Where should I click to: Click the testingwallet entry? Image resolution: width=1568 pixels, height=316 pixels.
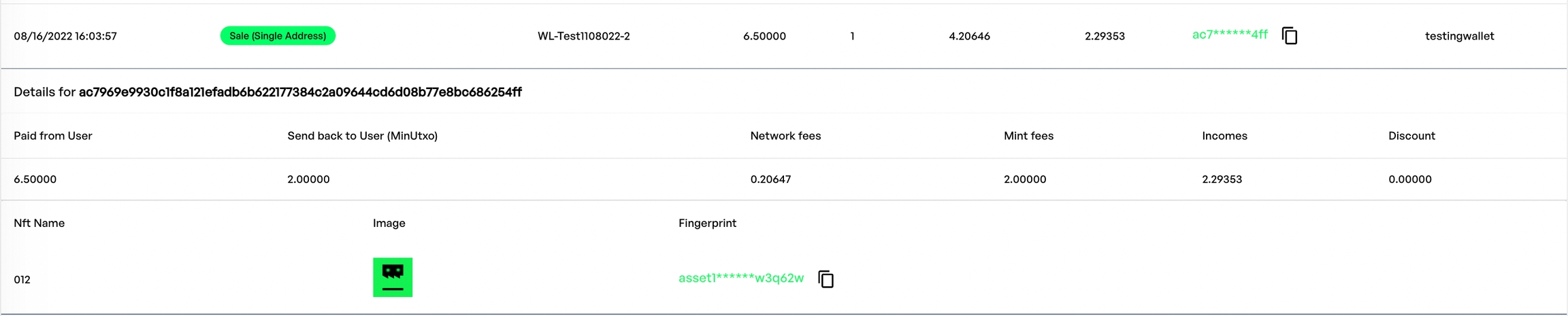[x=1459, y=36]
